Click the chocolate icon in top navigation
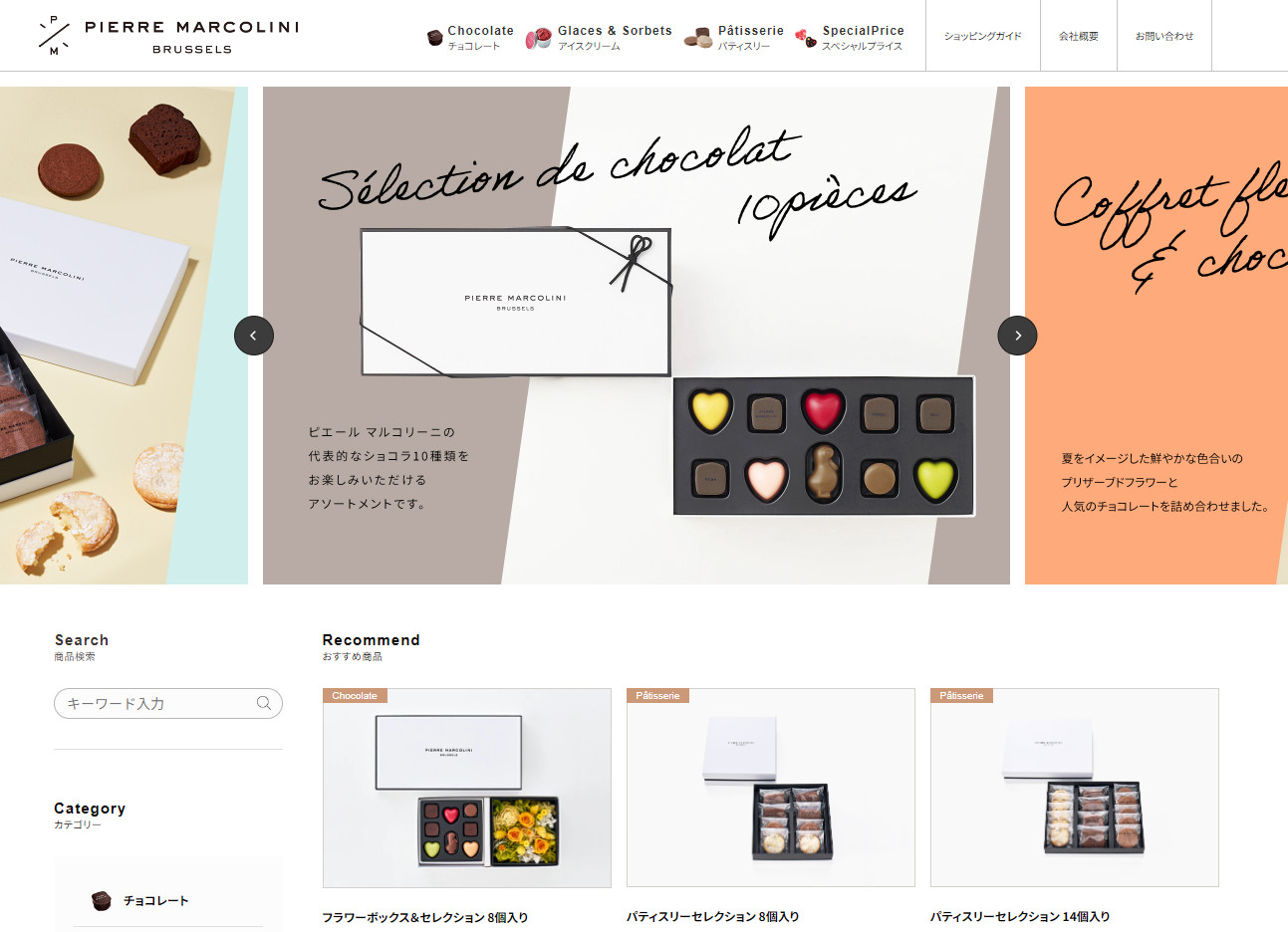Viewport: 1288px width, 932px height. point(435,38)
